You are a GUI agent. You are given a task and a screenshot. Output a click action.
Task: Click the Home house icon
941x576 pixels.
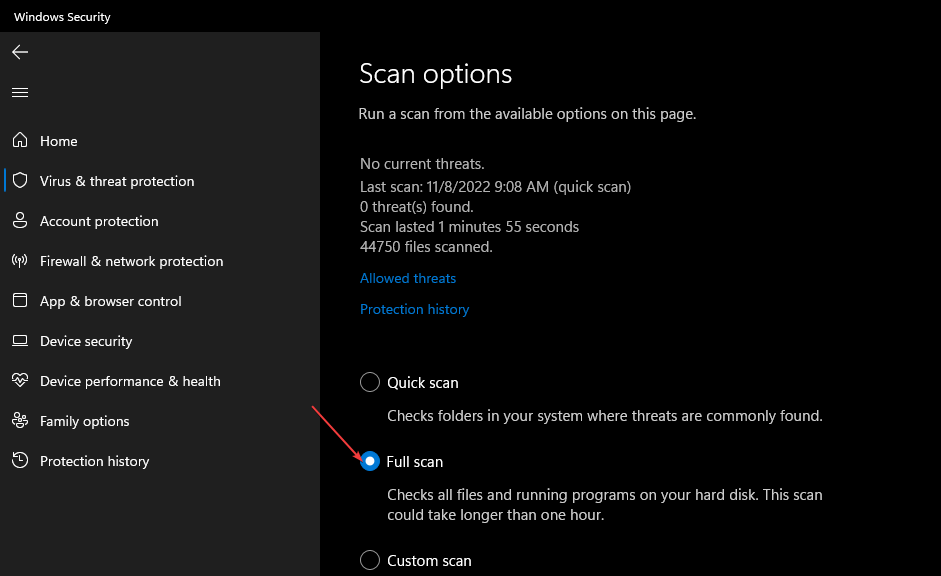coord(20,140)
